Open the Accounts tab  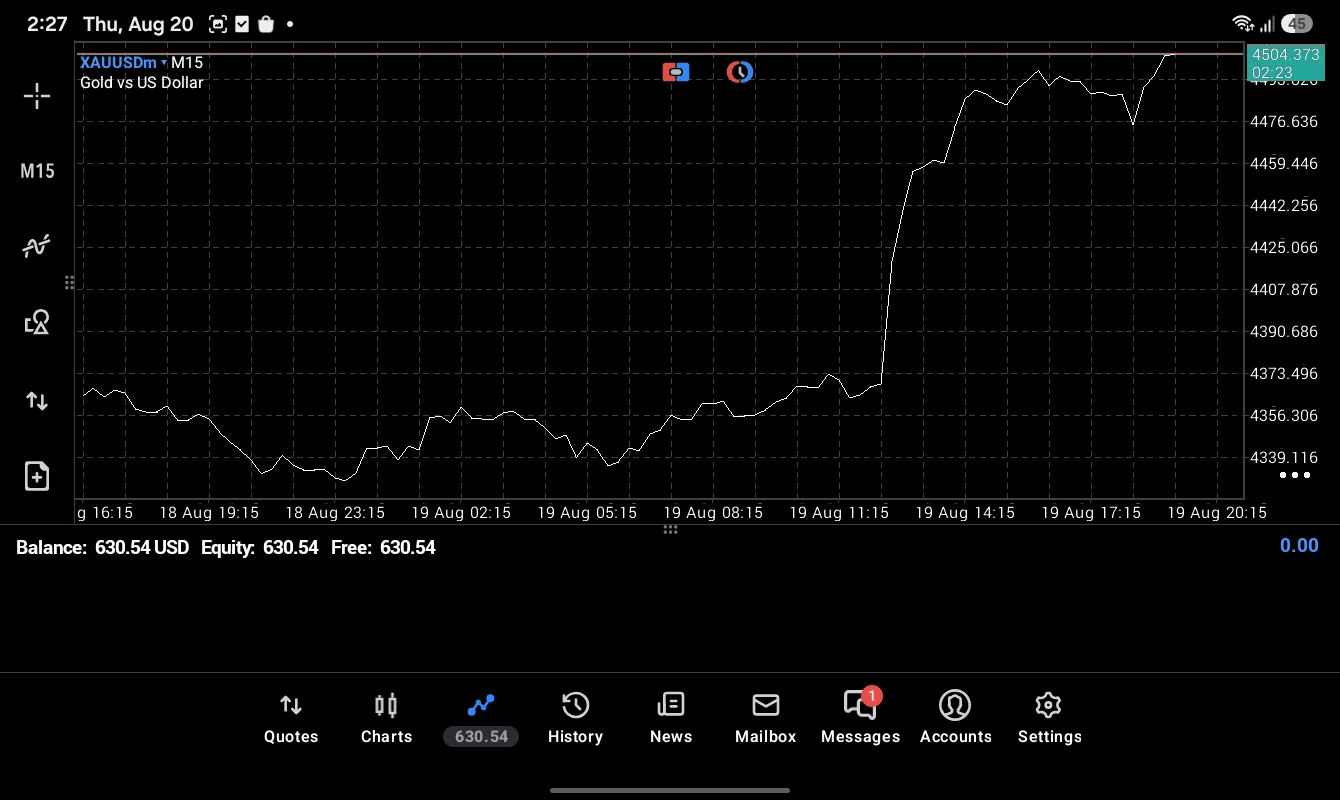click(x=956, y=719)
